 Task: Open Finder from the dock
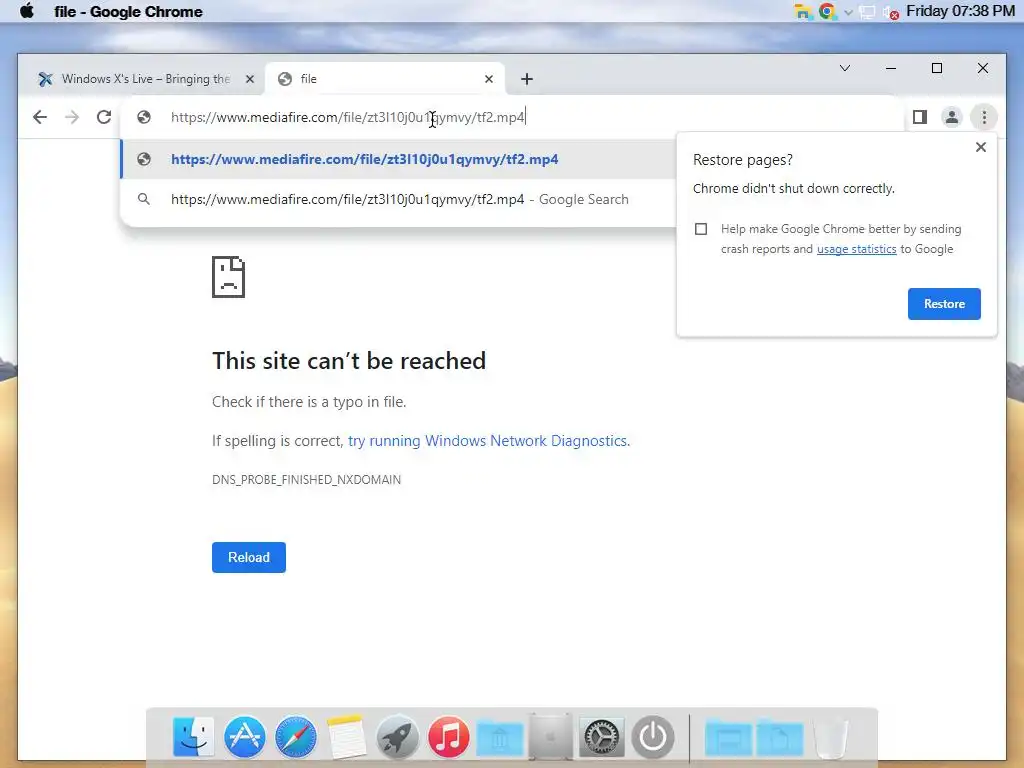click(193, 737)
